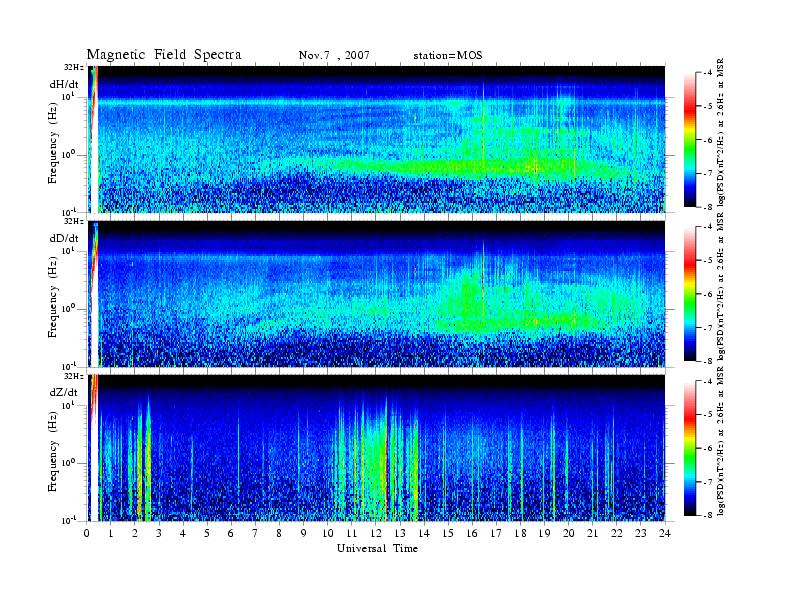Click the "Magnetic Field Spectra" title
The image size is (792, 612).
164,55
